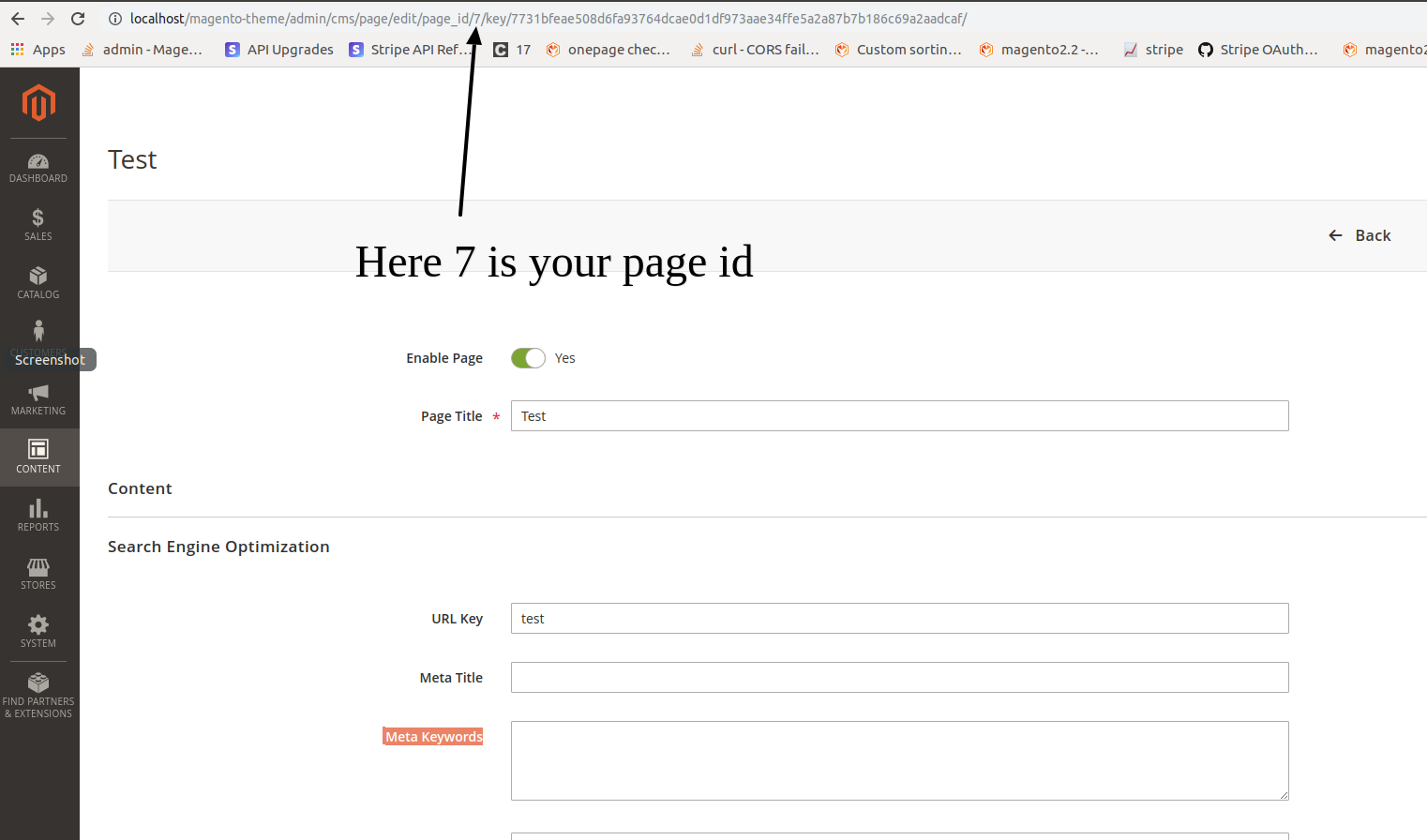Select the Content sidebar icon
This screenshot has height=840, width=1427.
click(38, 457)
